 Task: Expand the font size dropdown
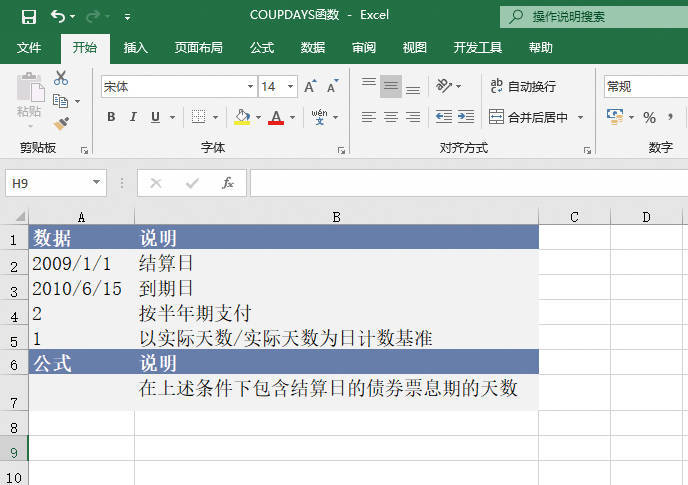(x=290, y=87)
